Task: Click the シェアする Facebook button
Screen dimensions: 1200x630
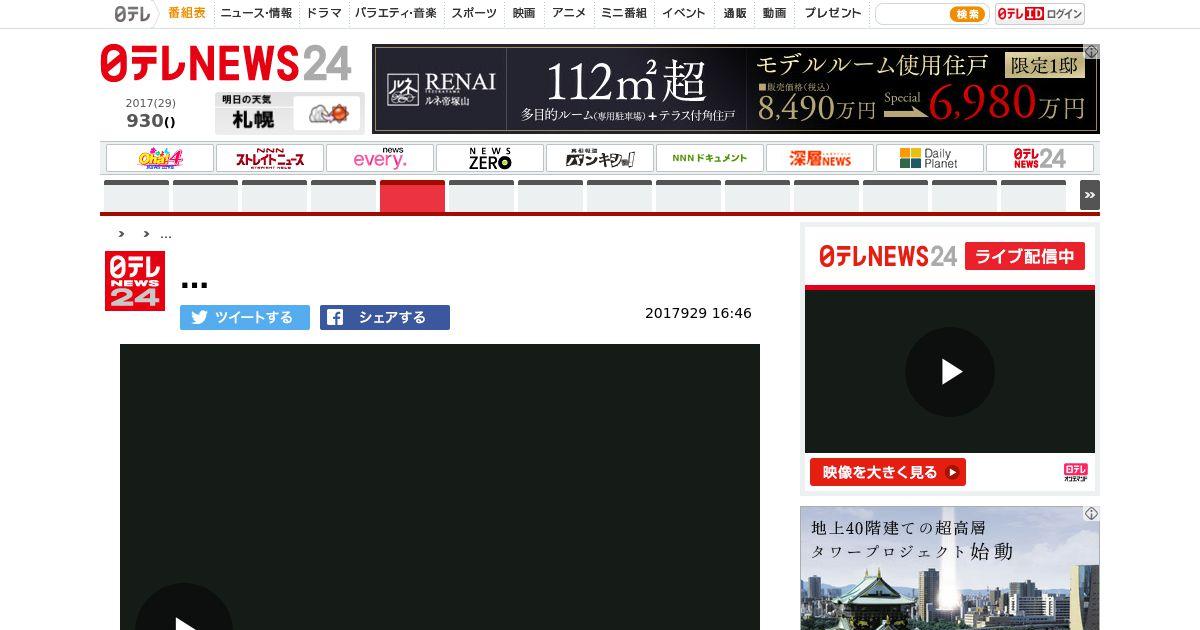Action: [x=385, y=317]
